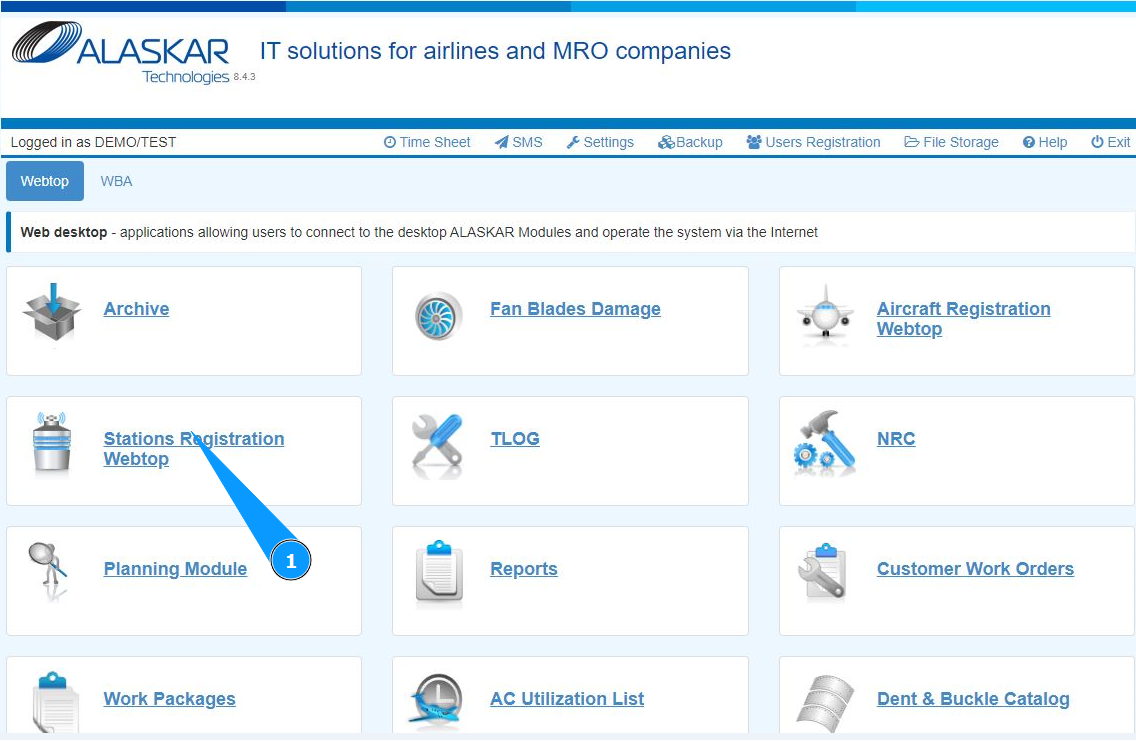Click the Work Packages clipboard icon
This screenshot has width=1136, height=741.
coord(55,702)
